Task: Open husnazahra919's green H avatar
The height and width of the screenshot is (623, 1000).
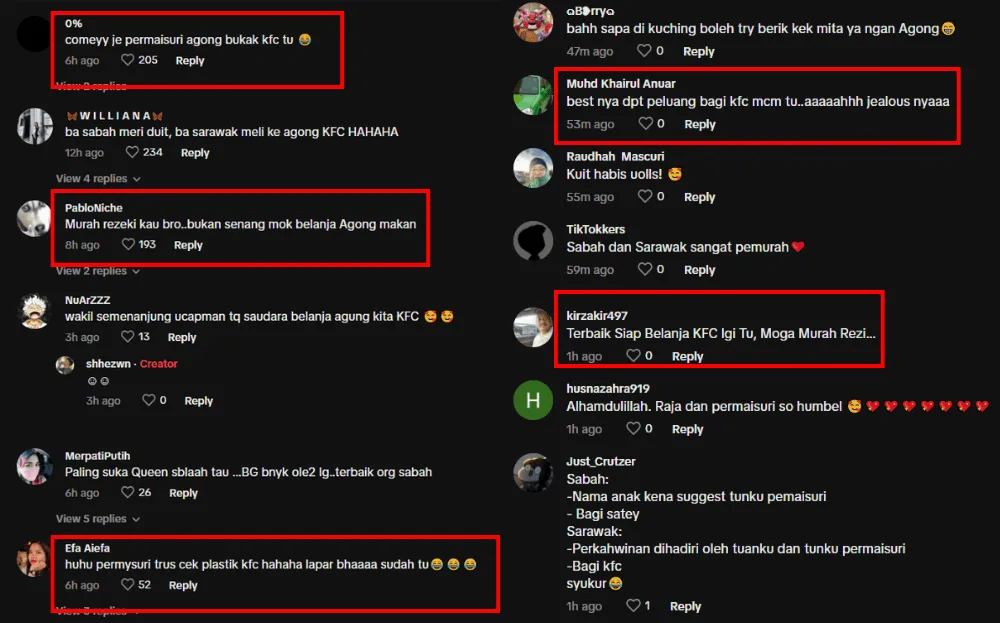Action: 533,400
